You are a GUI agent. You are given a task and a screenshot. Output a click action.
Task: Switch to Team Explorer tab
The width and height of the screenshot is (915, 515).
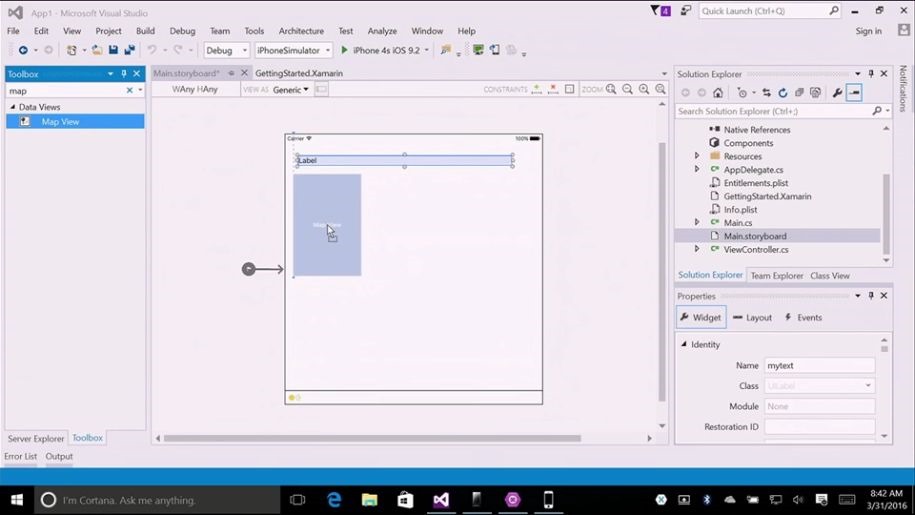click(x=777, y=275)
